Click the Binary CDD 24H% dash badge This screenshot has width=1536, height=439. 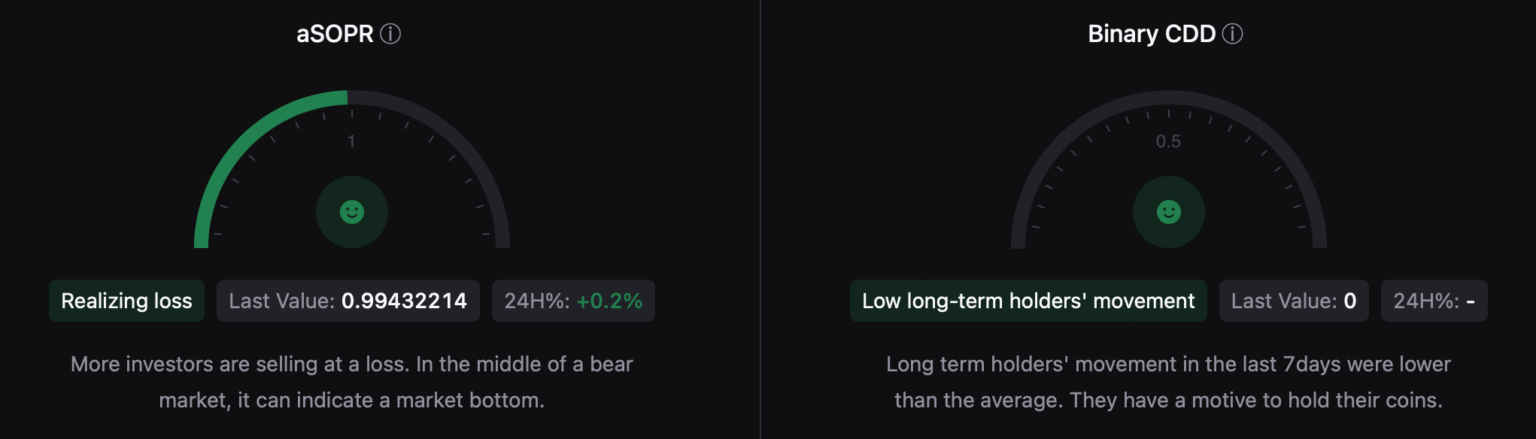pos(1434,301)
